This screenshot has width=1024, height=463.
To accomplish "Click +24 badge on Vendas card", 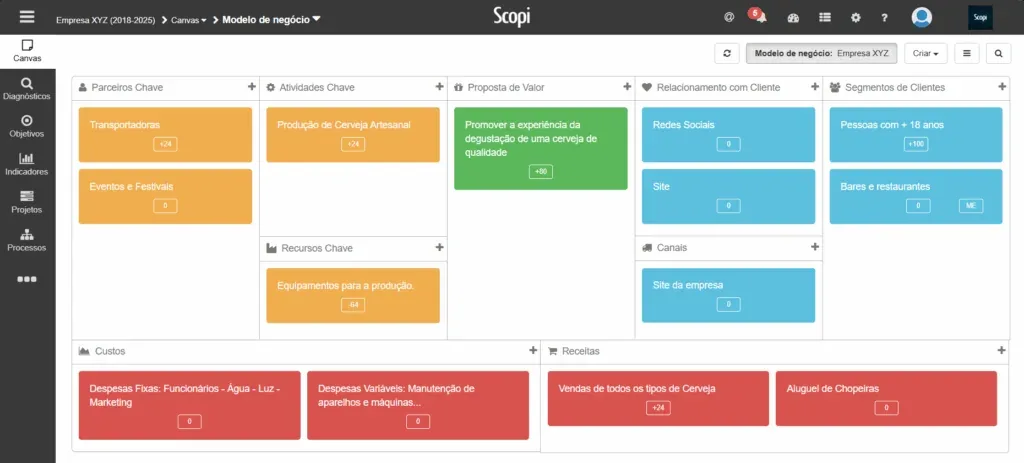I will pos(658,408).
